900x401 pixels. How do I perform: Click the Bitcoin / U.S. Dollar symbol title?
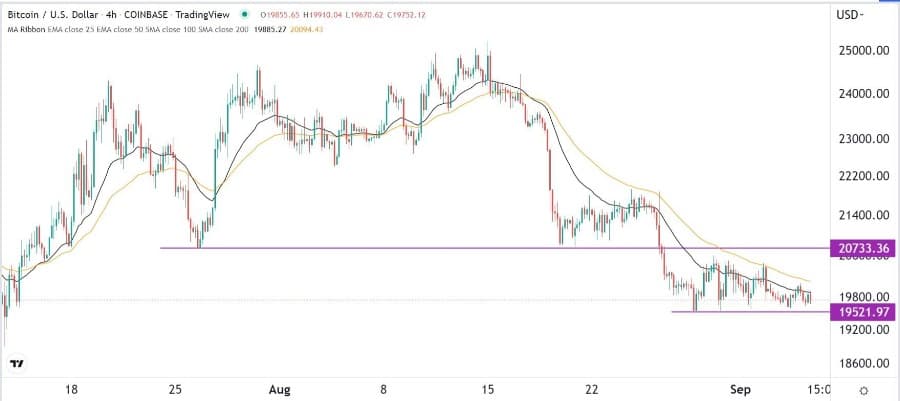52,14
